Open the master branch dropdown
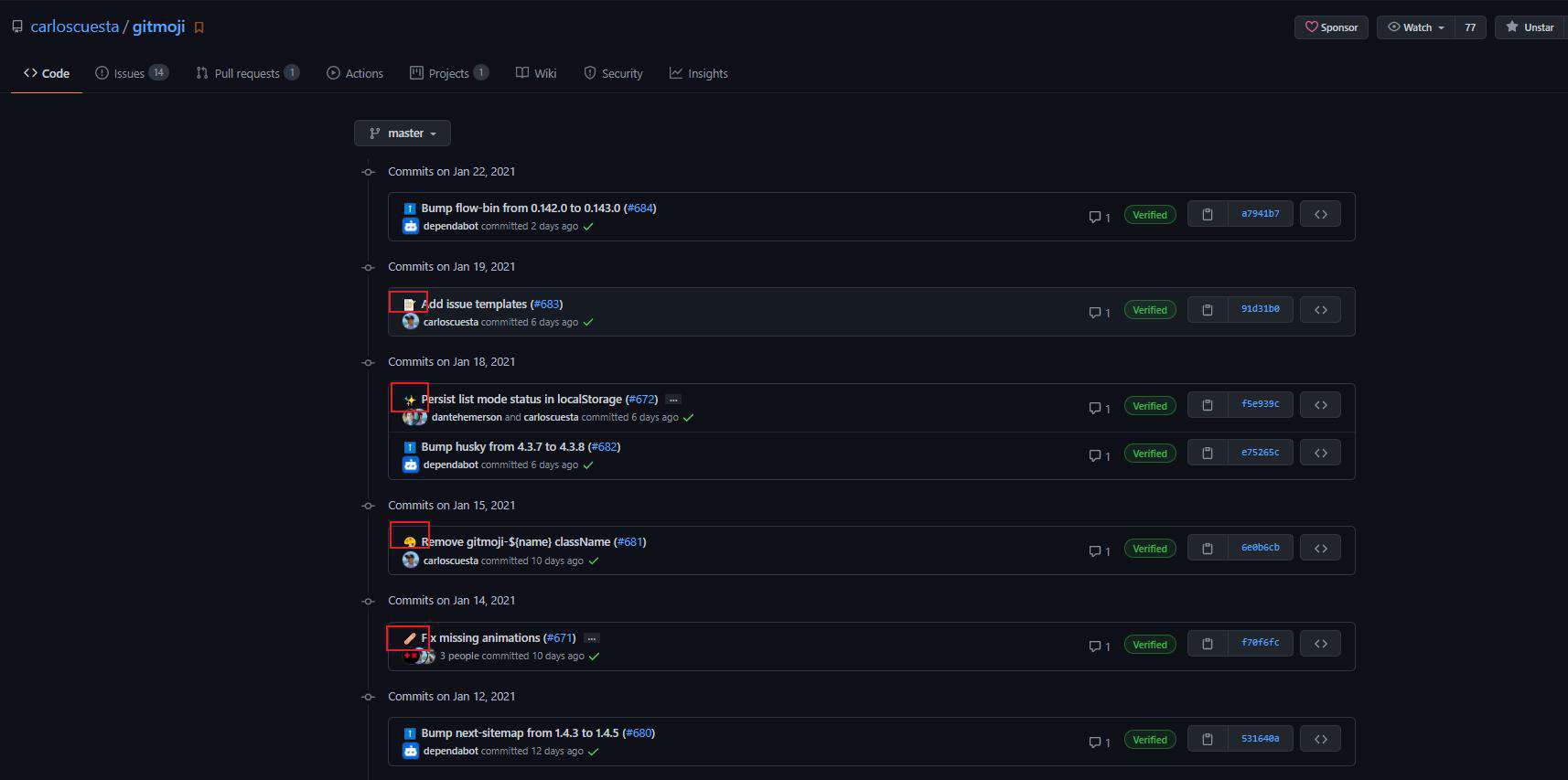1568x780 pixels. pyautogui.click(x=403, y=134)
